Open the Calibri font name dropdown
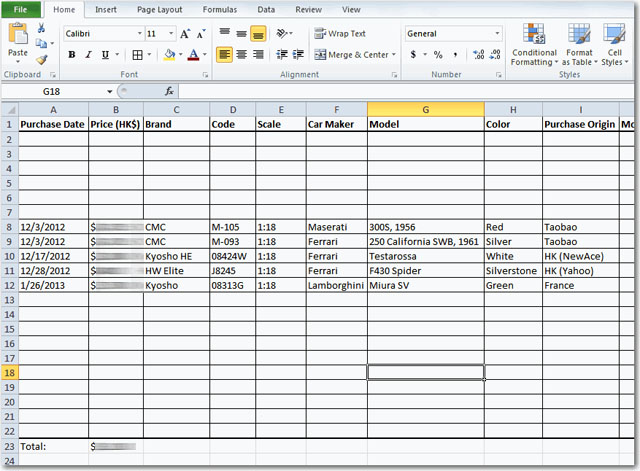This screenshot has width=640, height=471. coord(140,33)
